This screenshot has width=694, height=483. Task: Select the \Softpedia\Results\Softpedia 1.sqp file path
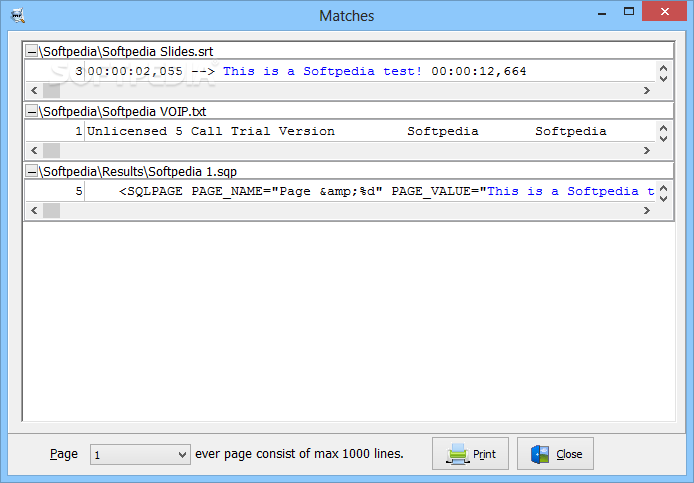point(138,172)
